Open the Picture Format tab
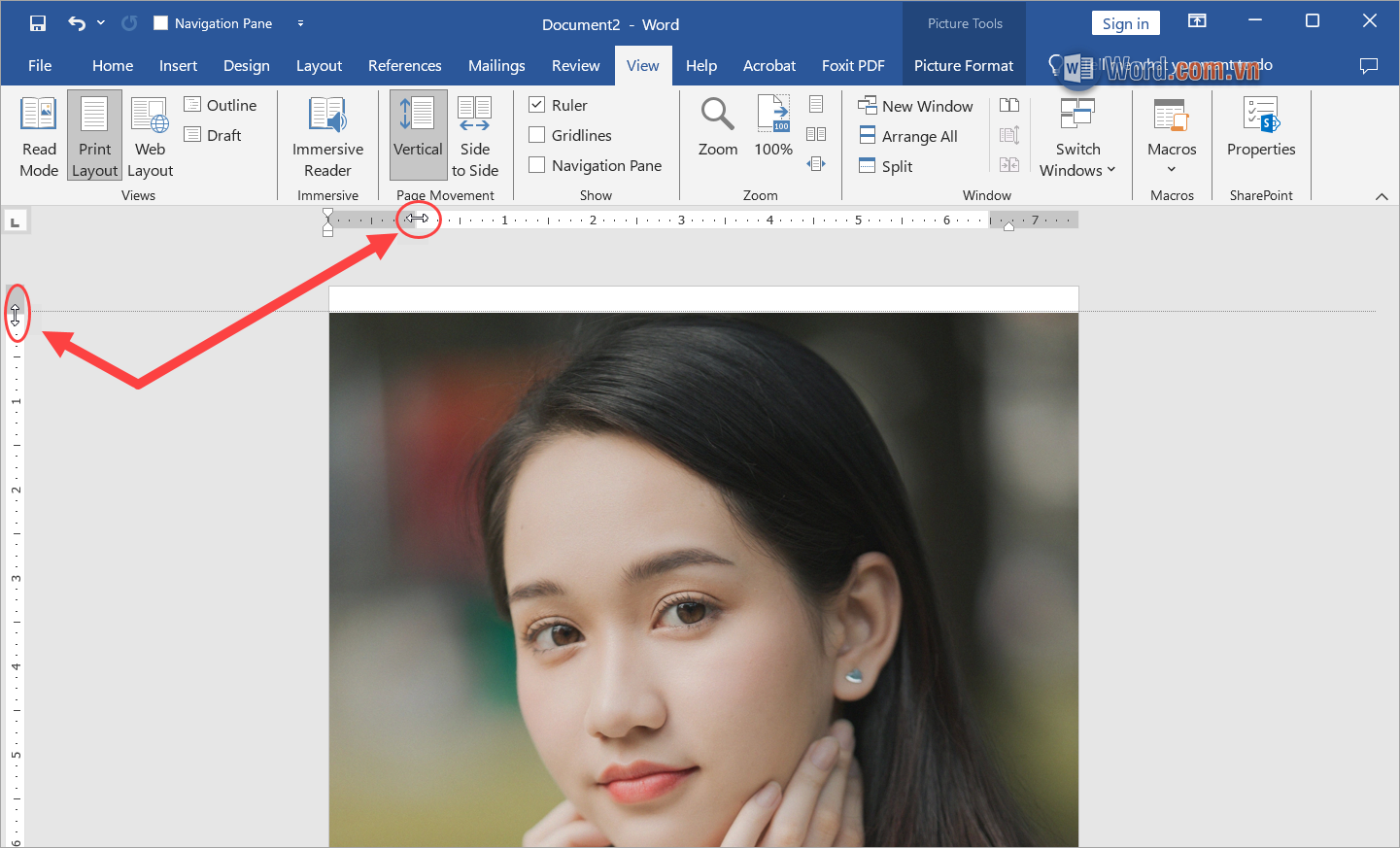This screenshot has height=848, width=1400. pyautogui.click(x=964, y=65)
